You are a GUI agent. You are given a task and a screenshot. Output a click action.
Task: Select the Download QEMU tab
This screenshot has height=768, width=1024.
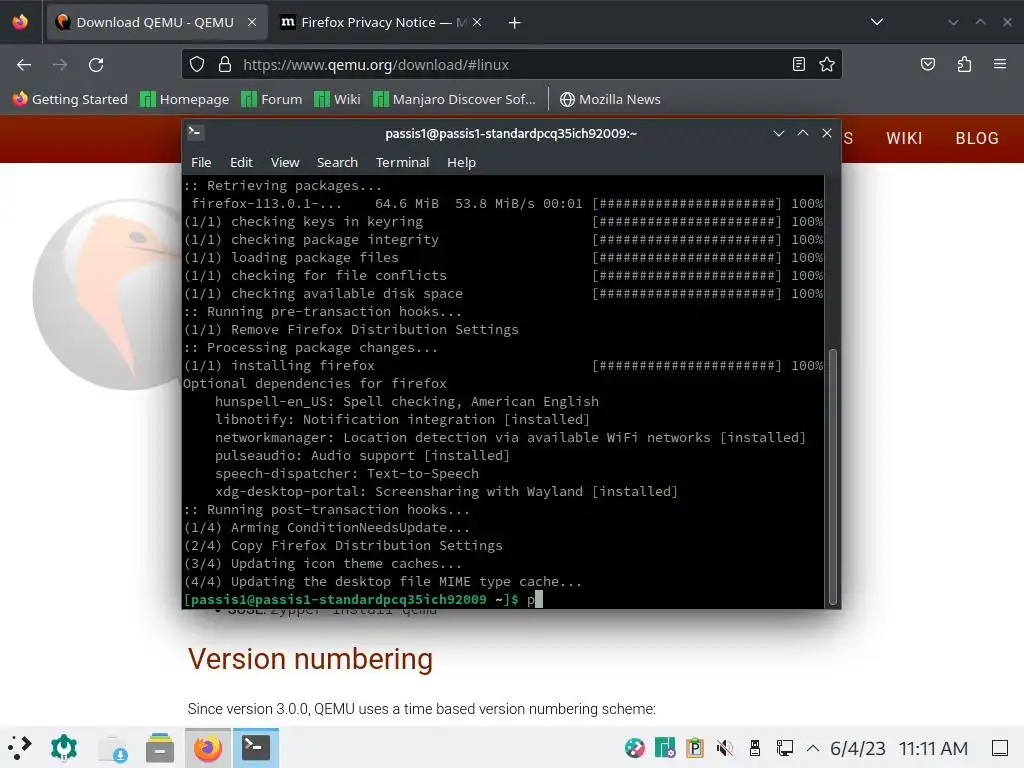click(157, 22)
